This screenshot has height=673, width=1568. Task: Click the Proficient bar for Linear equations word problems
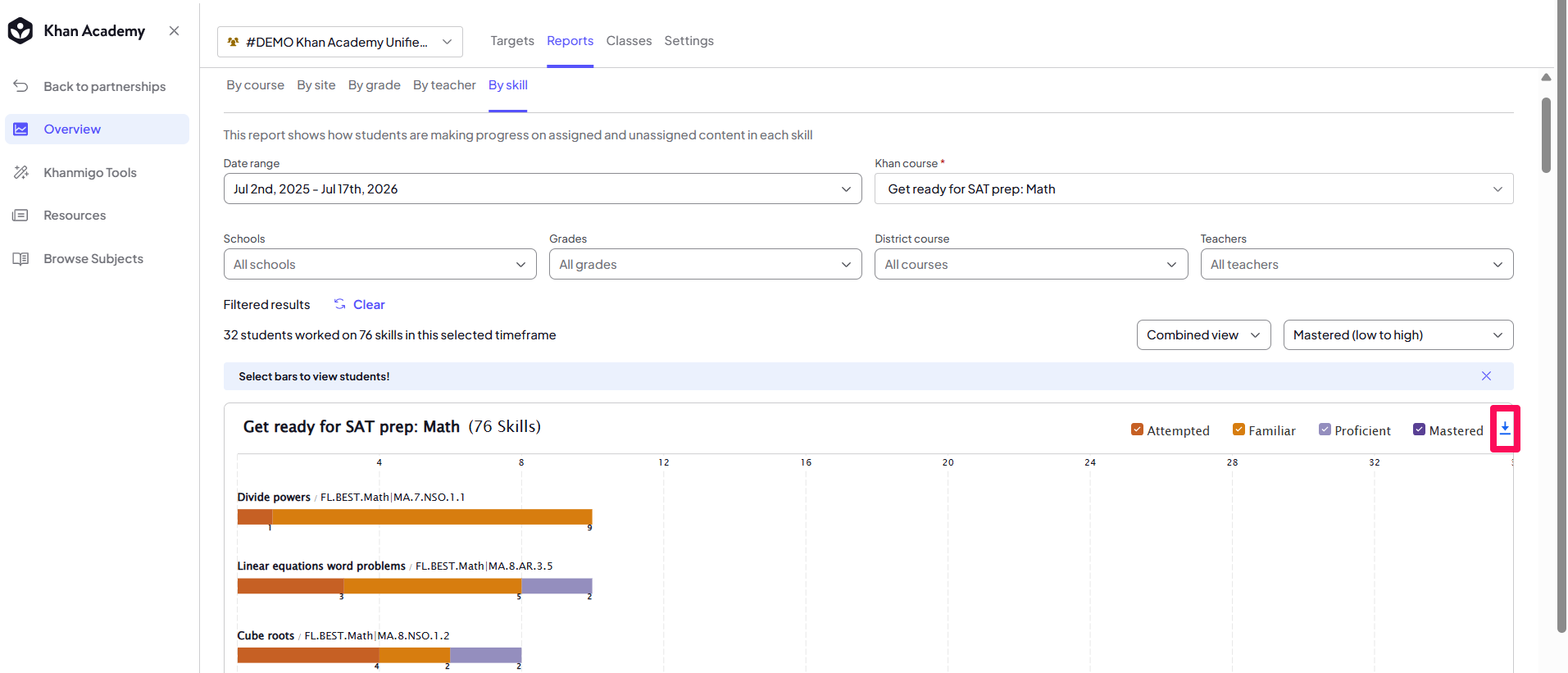pyautogui.click(x=557, y=586)
